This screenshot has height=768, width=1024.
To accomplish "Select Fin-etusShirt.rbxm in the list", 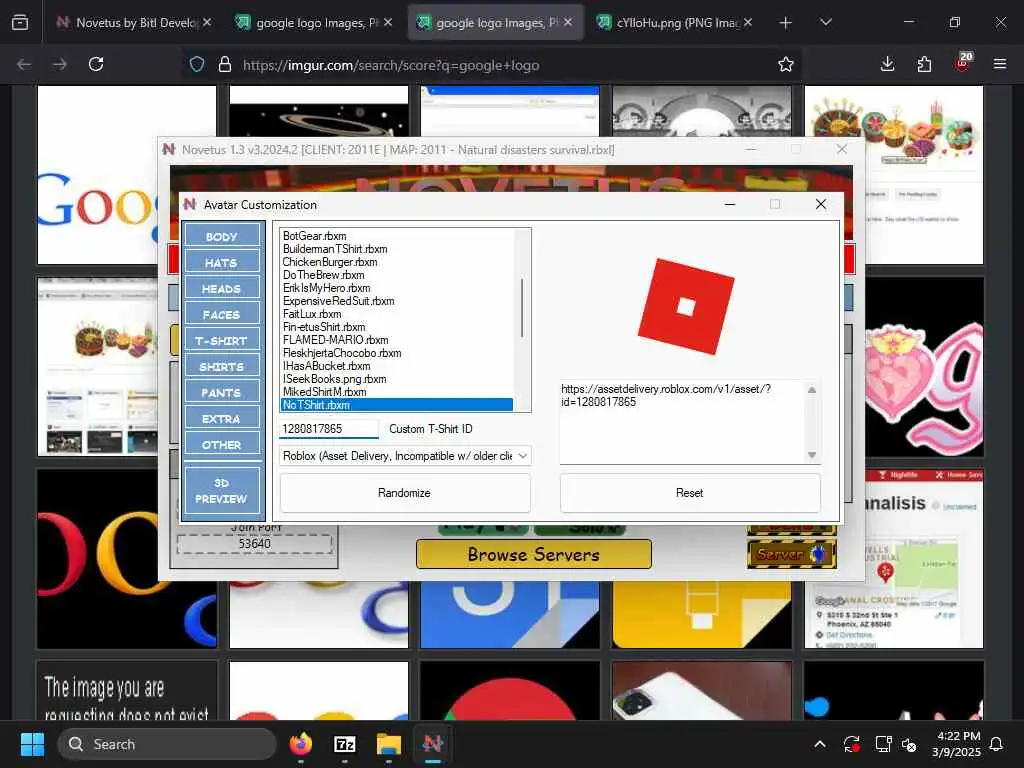I will tap(324, 327).
